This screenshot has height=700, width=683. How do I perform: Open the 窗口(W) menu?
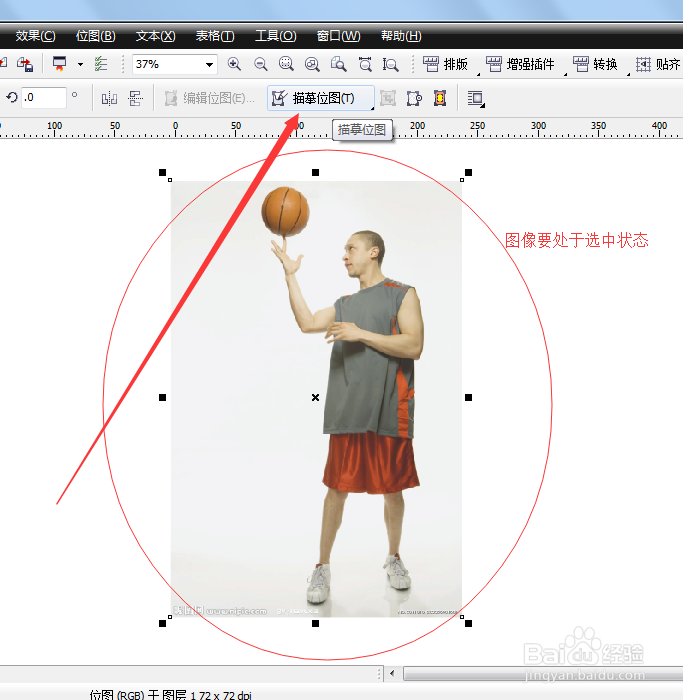[338, 36]
